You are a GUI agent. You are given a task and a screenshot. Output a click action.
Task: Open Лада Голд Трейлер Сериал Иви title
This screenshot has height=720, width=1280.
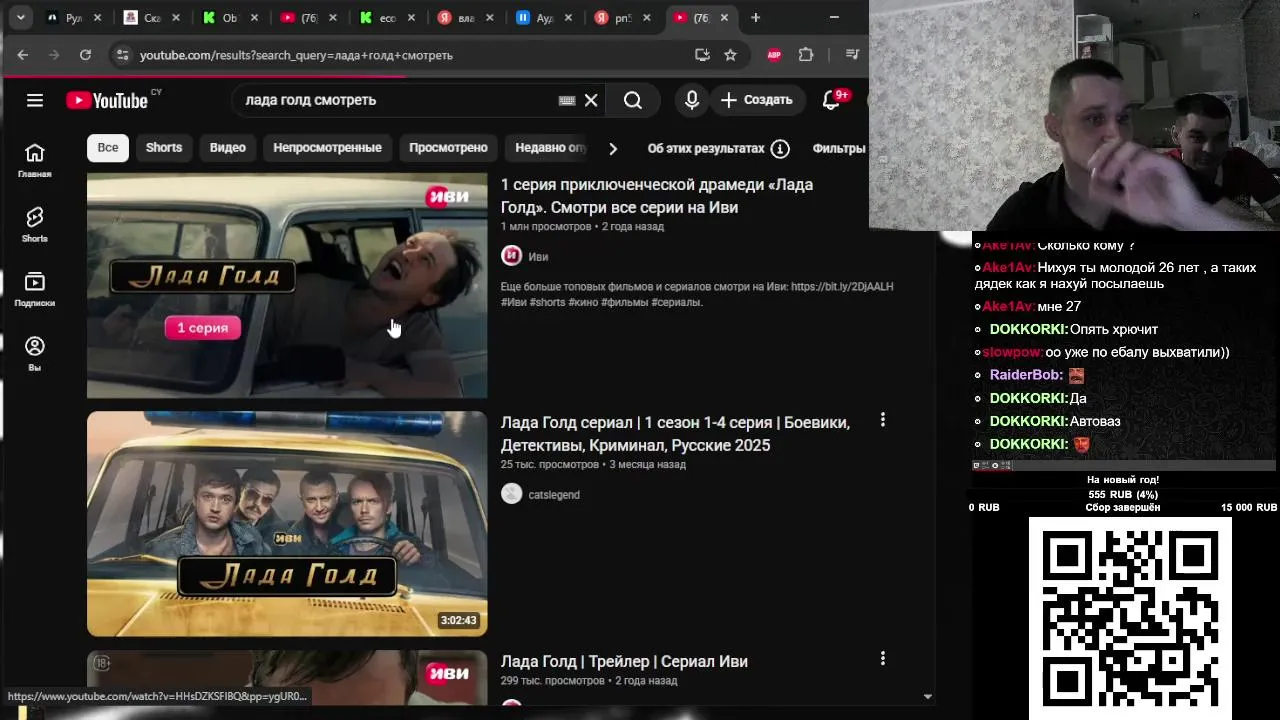624,661
